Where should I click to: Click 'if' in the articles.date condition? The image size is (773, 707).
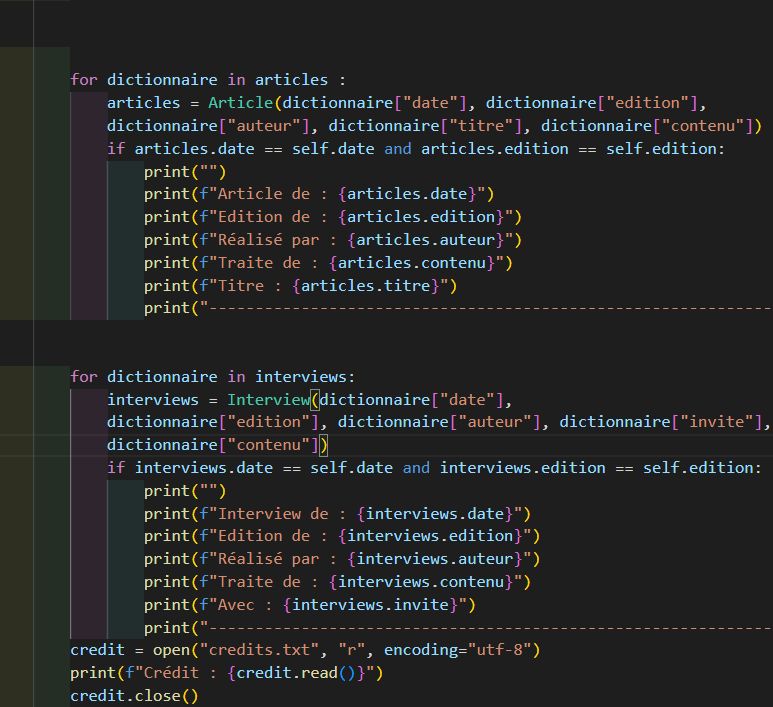click(x=116, y=149)
